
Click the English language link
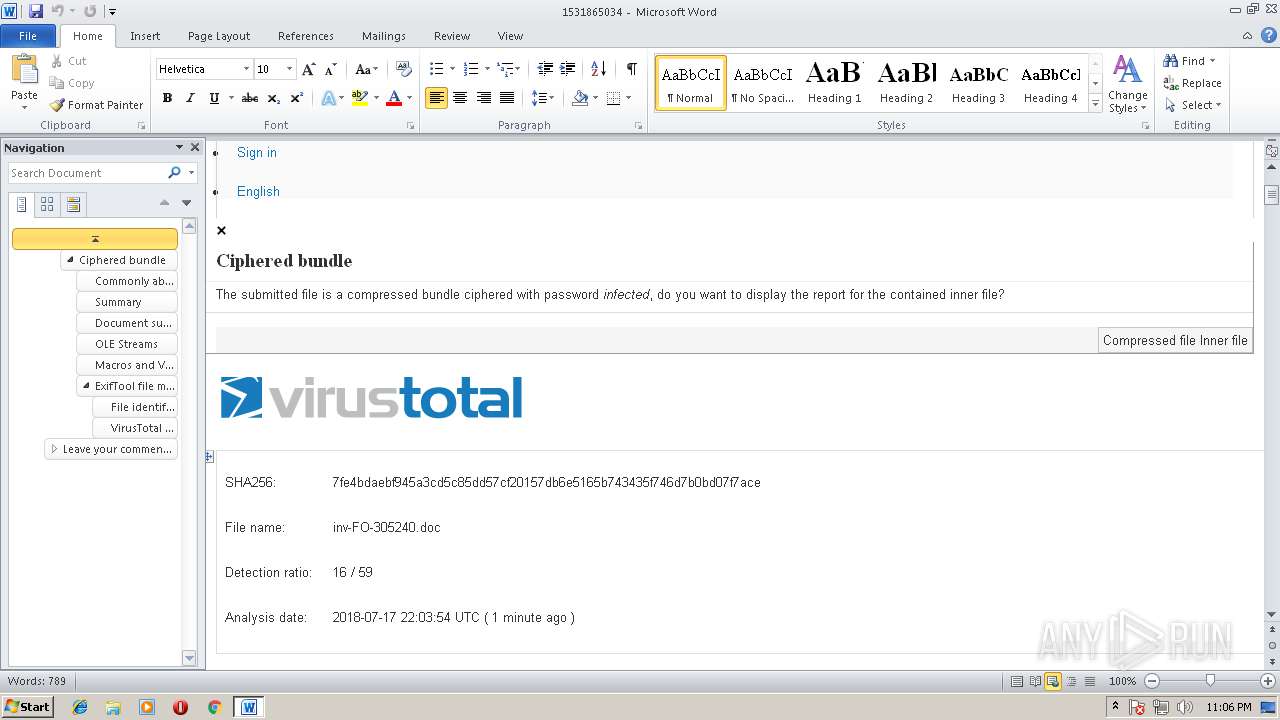[x=258, y=191]
